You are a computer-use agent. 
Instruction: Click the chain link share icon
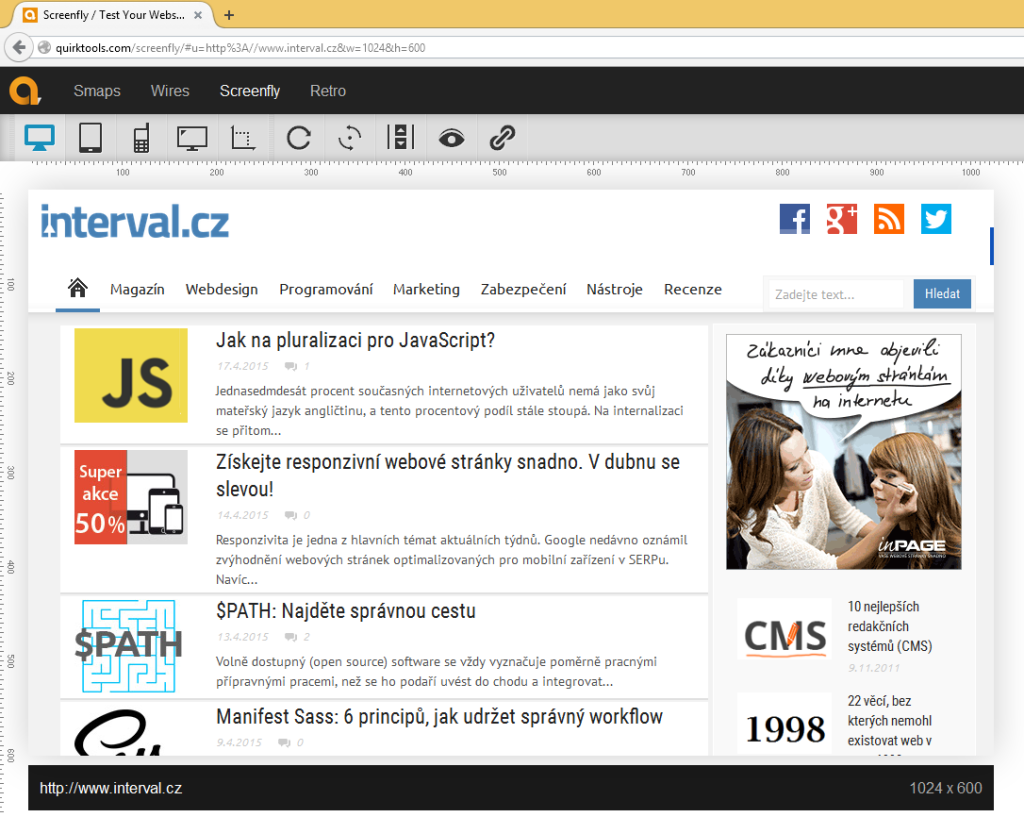click(x=502, y=138)
